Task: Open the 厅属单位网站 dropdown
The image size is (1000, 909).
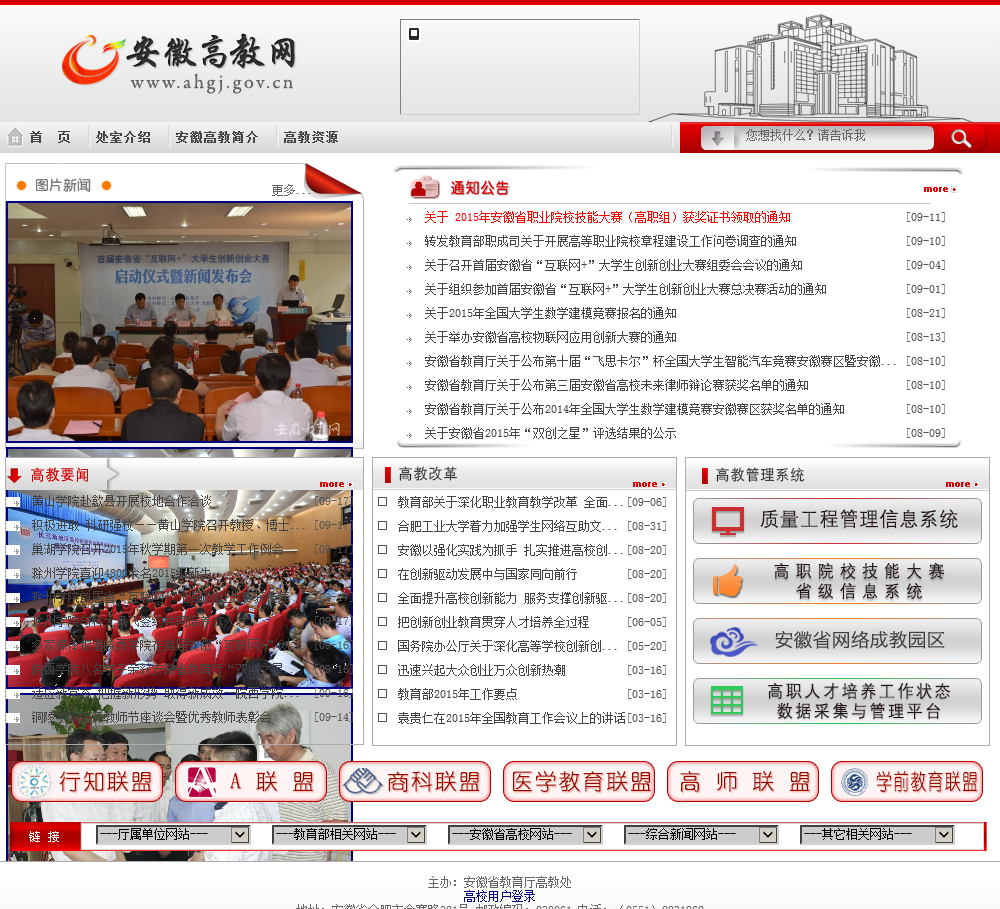Action: click(172, 834)
